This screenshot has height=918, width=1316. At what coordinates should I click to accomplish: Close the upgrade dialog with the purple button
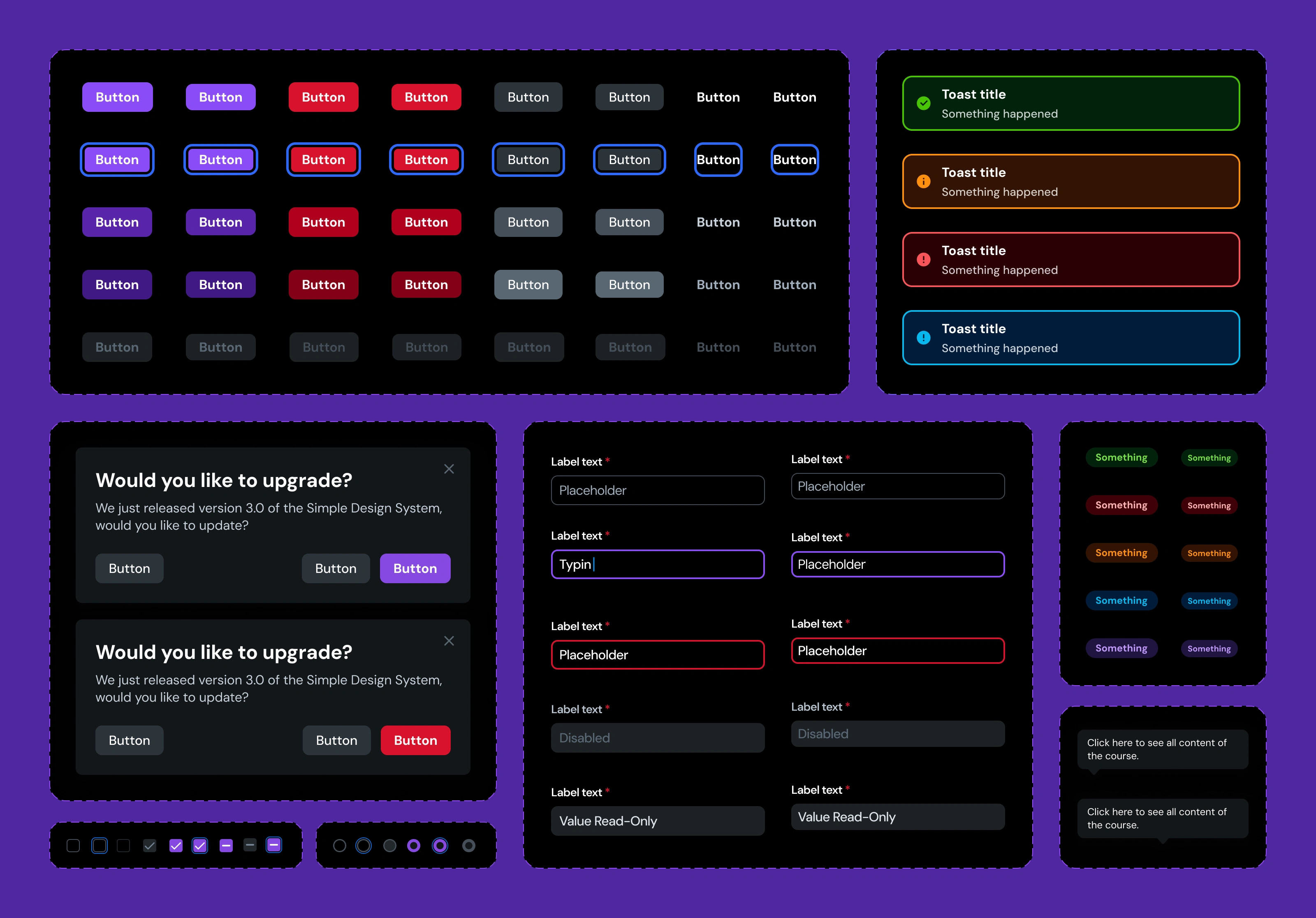pos(449,469)
